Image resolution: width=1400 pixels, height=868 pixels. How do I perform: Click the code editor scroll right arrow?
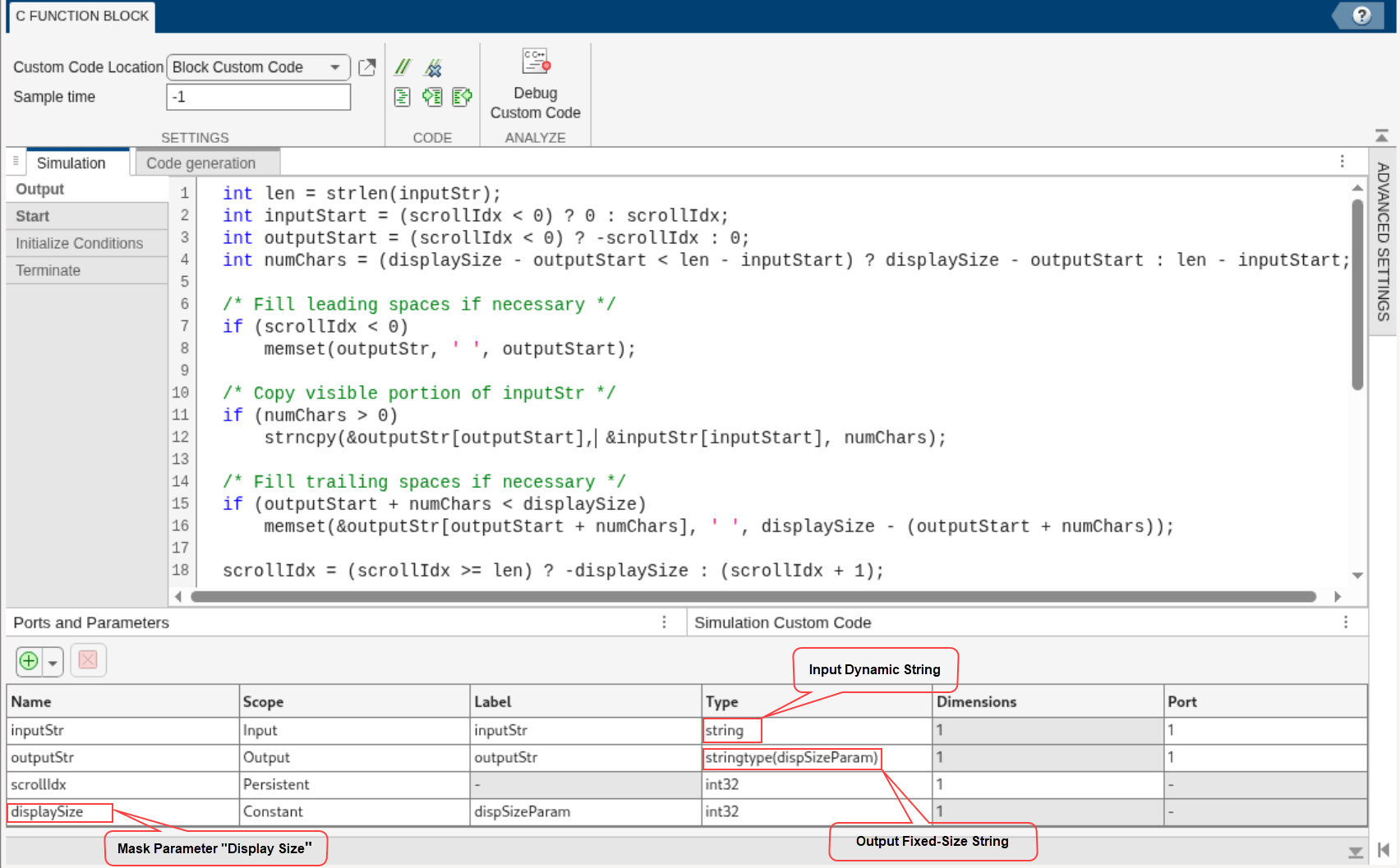point(1338,596)
